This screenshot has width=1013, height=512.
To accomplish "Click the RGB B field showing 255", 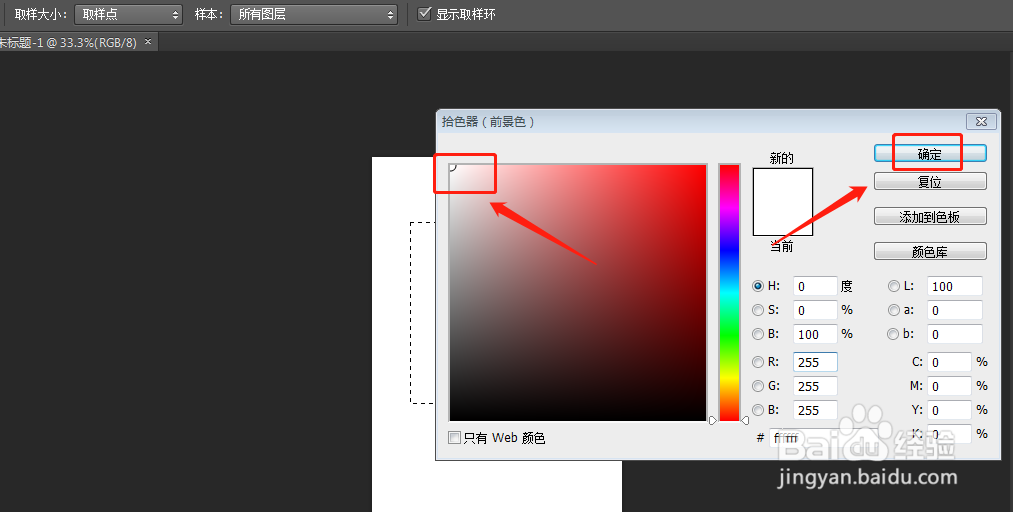I will click(815, 410).
